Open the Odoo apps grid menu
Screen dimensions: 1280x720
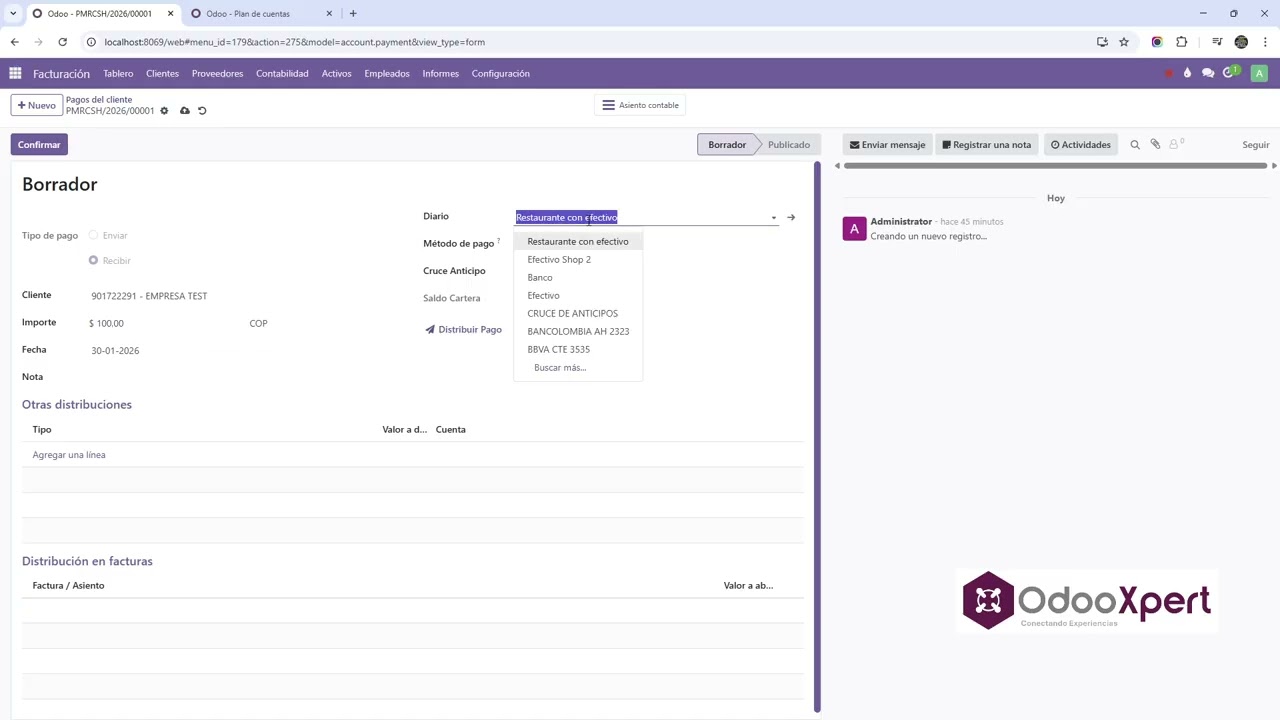tap(15, 73)
